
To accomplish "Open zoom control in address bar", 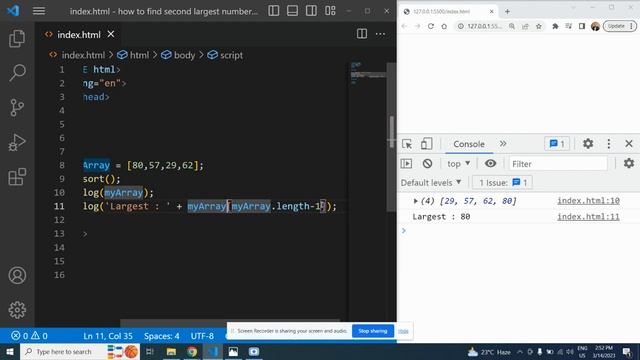I will [x=511, y=26].
